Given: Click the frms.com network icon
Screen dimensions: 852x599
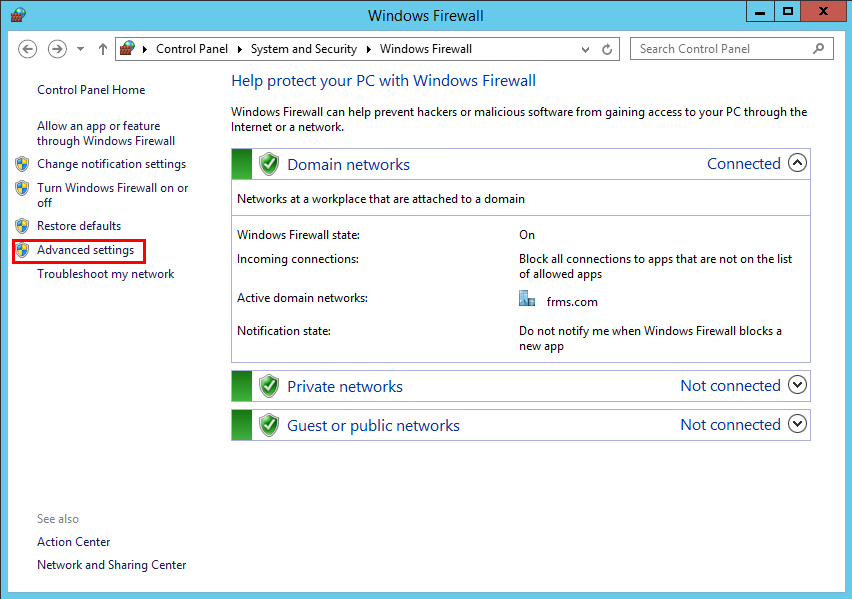Looking at the screenshot, I should coord(527,299).
